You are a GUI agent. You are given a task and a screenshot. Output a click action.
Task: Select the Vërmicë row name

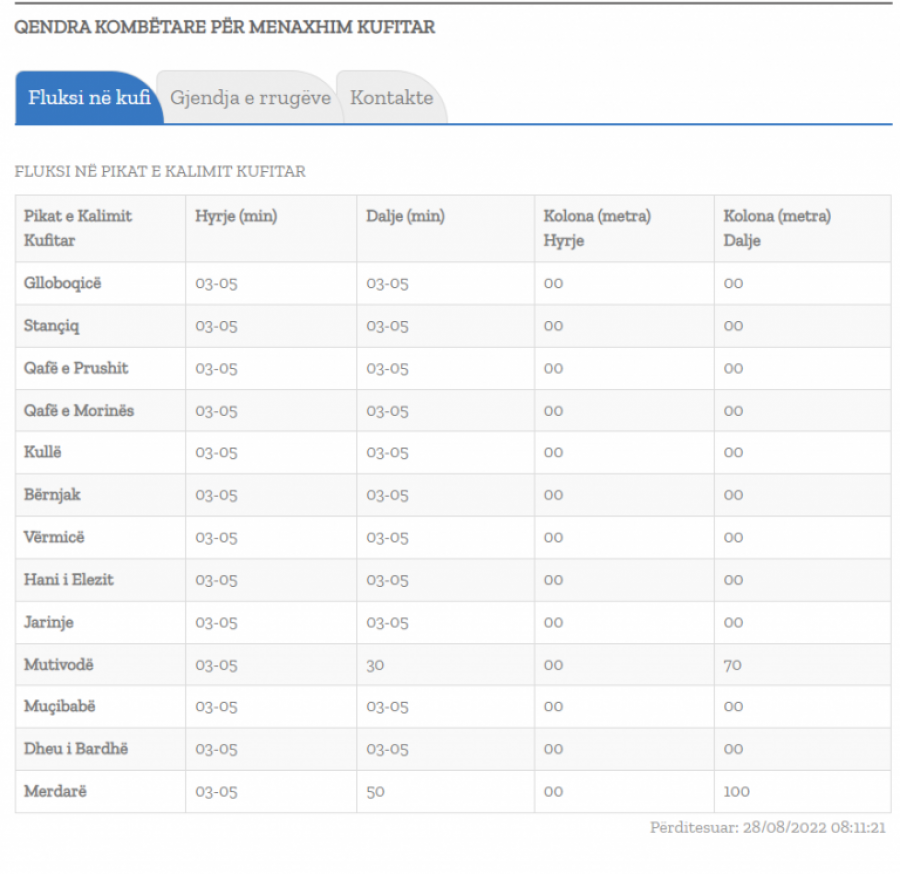(x=54, y=537)
